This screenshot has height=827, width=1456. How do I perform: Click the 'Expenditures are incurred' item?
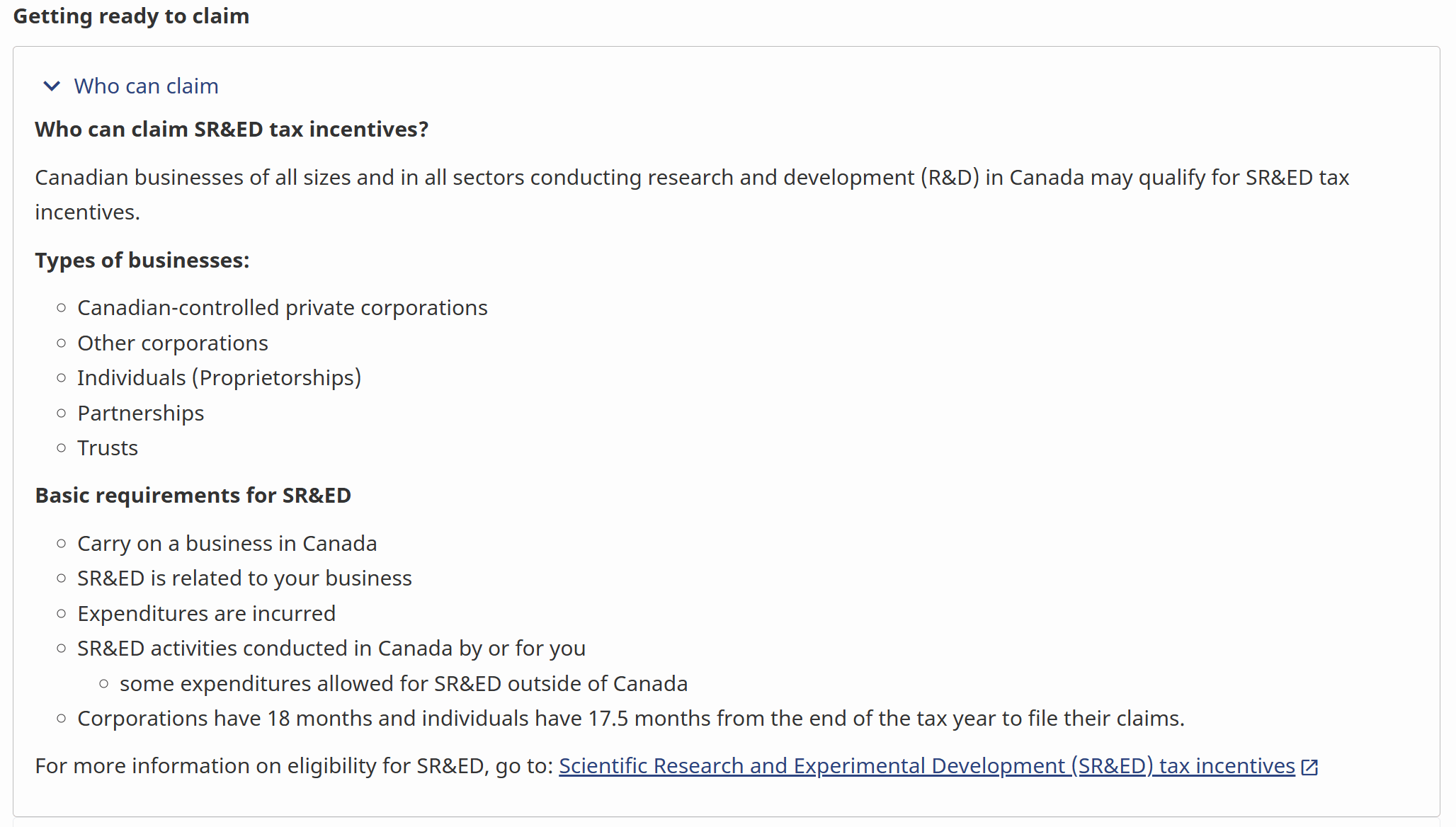[x=207, y=614]
